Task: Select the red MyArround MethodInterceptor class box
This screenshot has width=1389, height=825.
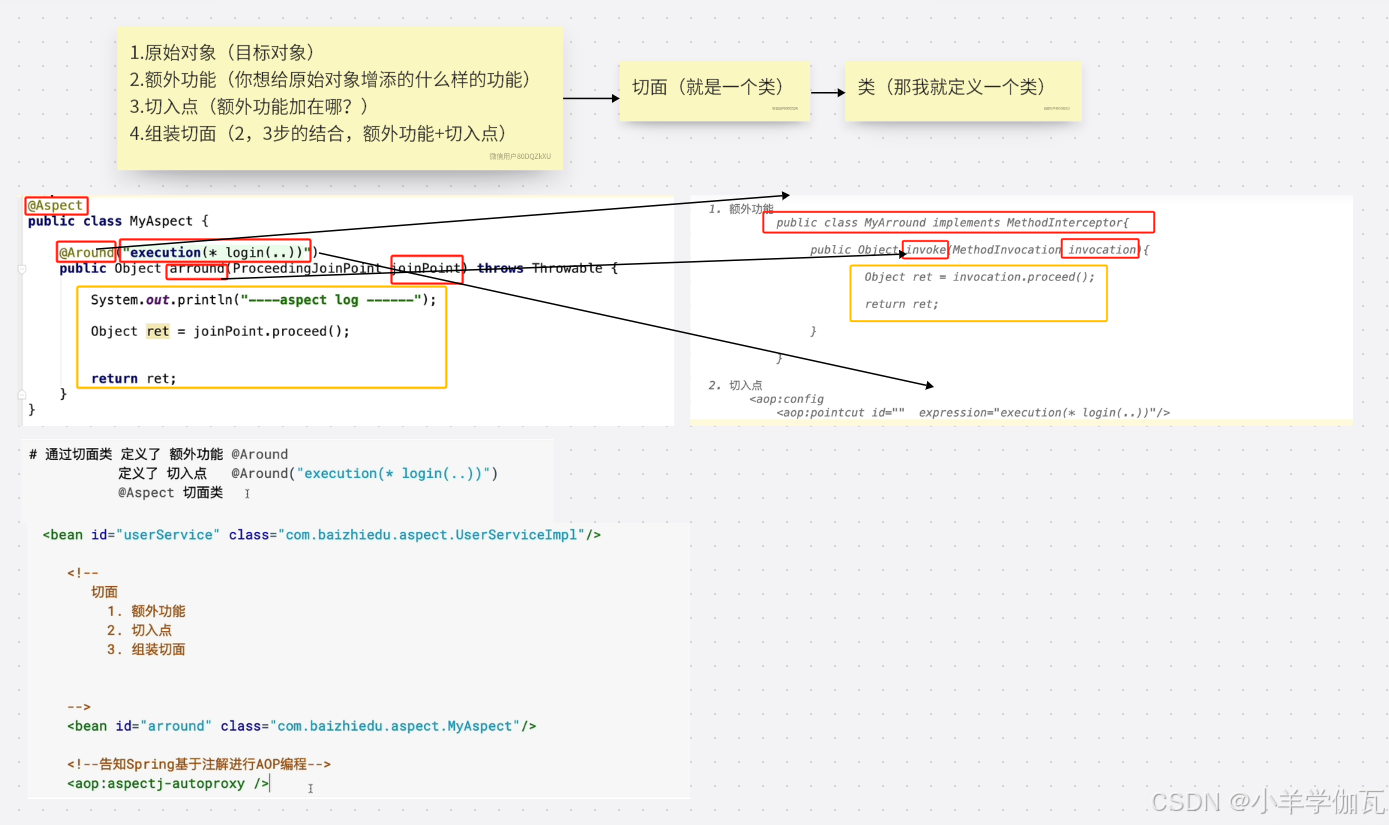Action: coord(959,222)
